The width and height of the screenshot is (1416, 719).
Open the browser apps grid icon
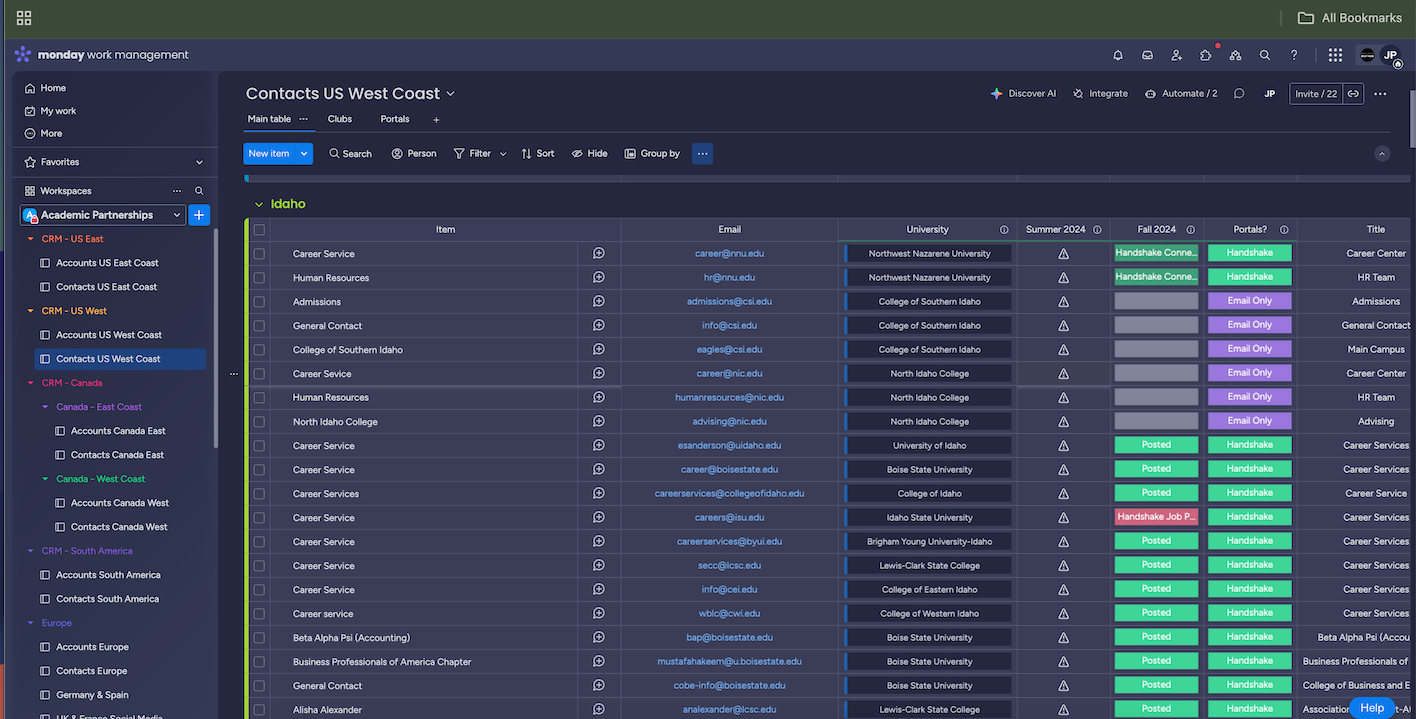click(24, 18)
